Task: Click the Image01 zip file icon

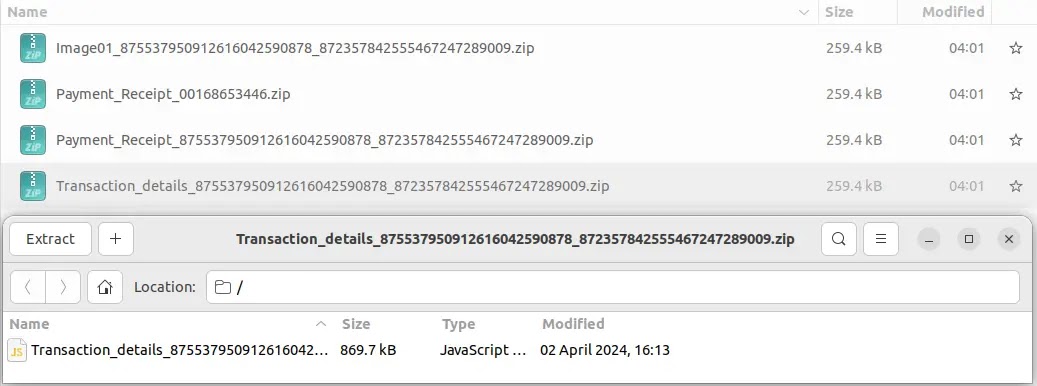Action: (32, 48)
